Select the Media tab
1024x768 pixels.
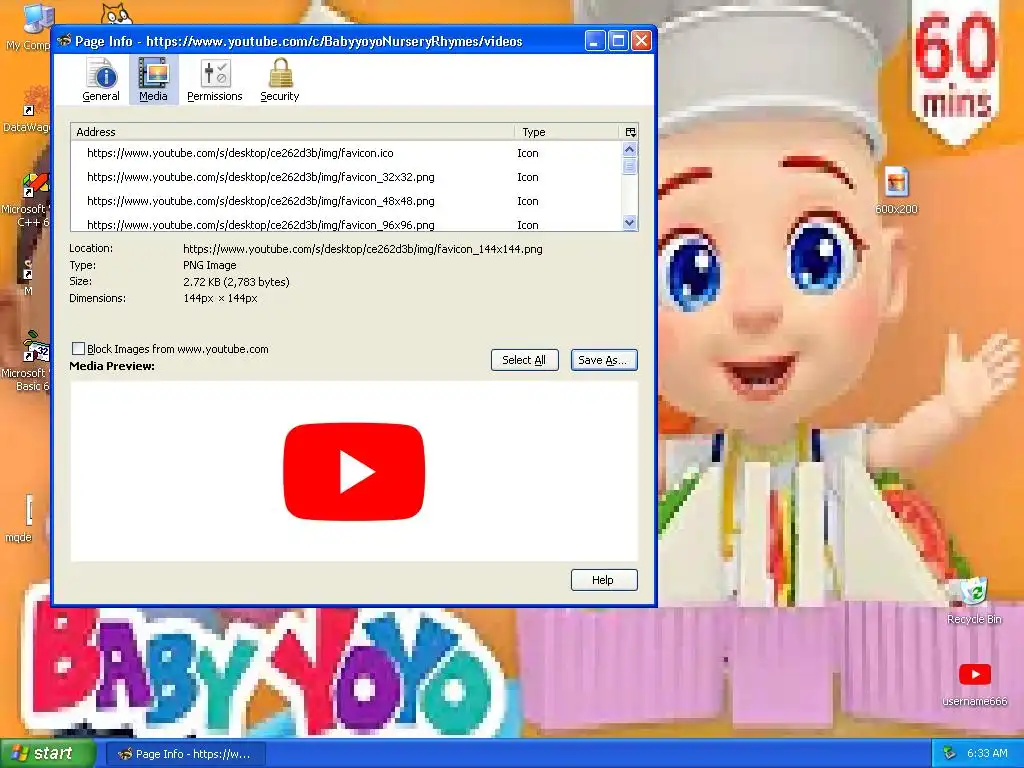point(153,80)
